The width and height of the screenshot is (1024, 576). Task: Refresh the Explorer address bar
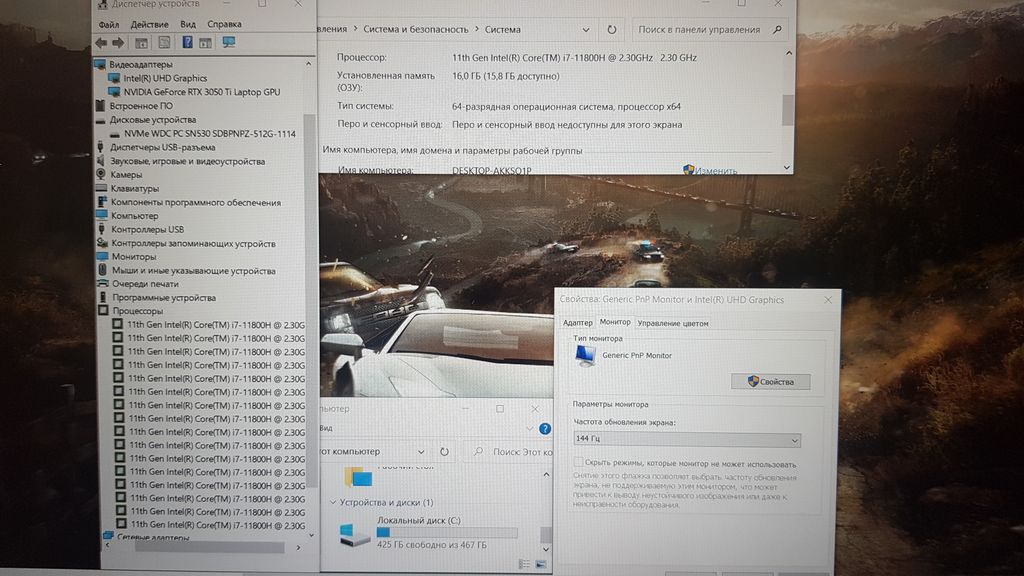click(444, 452)
